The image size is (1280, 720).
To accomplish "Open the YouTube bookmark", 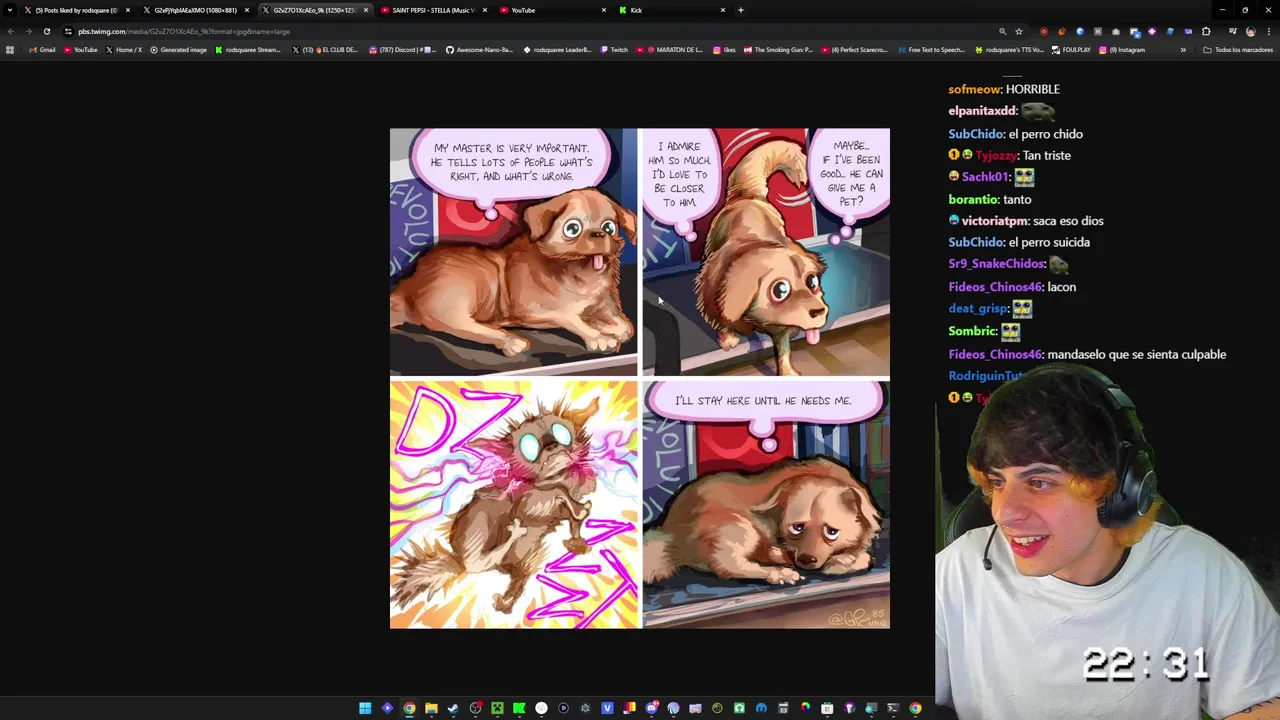I will tap(81, 50).
